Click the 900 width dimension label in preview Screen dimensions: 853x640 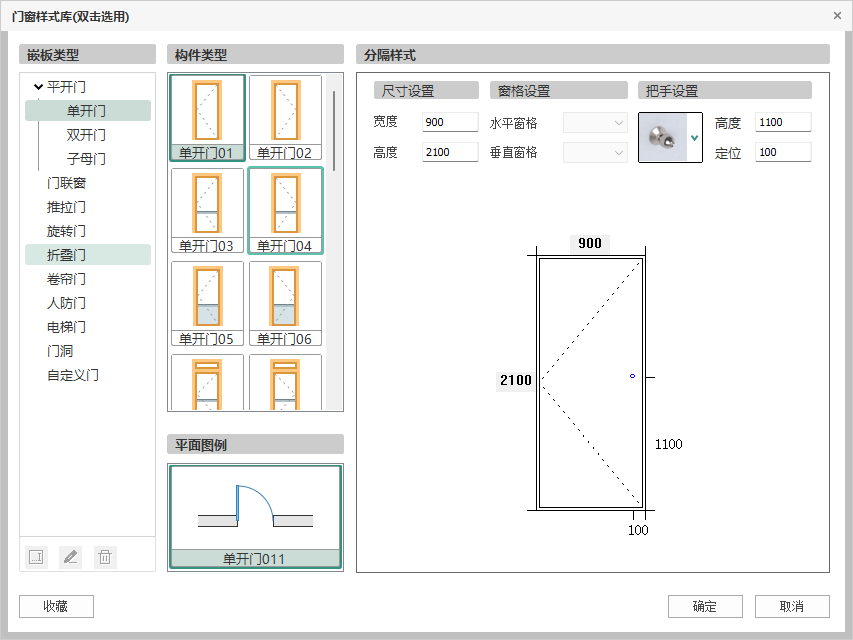pos(590,243)
